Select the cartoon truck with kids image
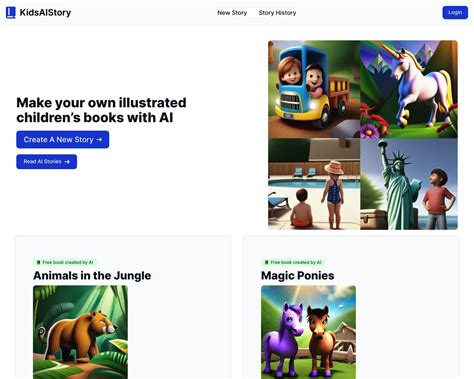Image resolution: width=474 pixels, height=379 pixels. point(314,89)
